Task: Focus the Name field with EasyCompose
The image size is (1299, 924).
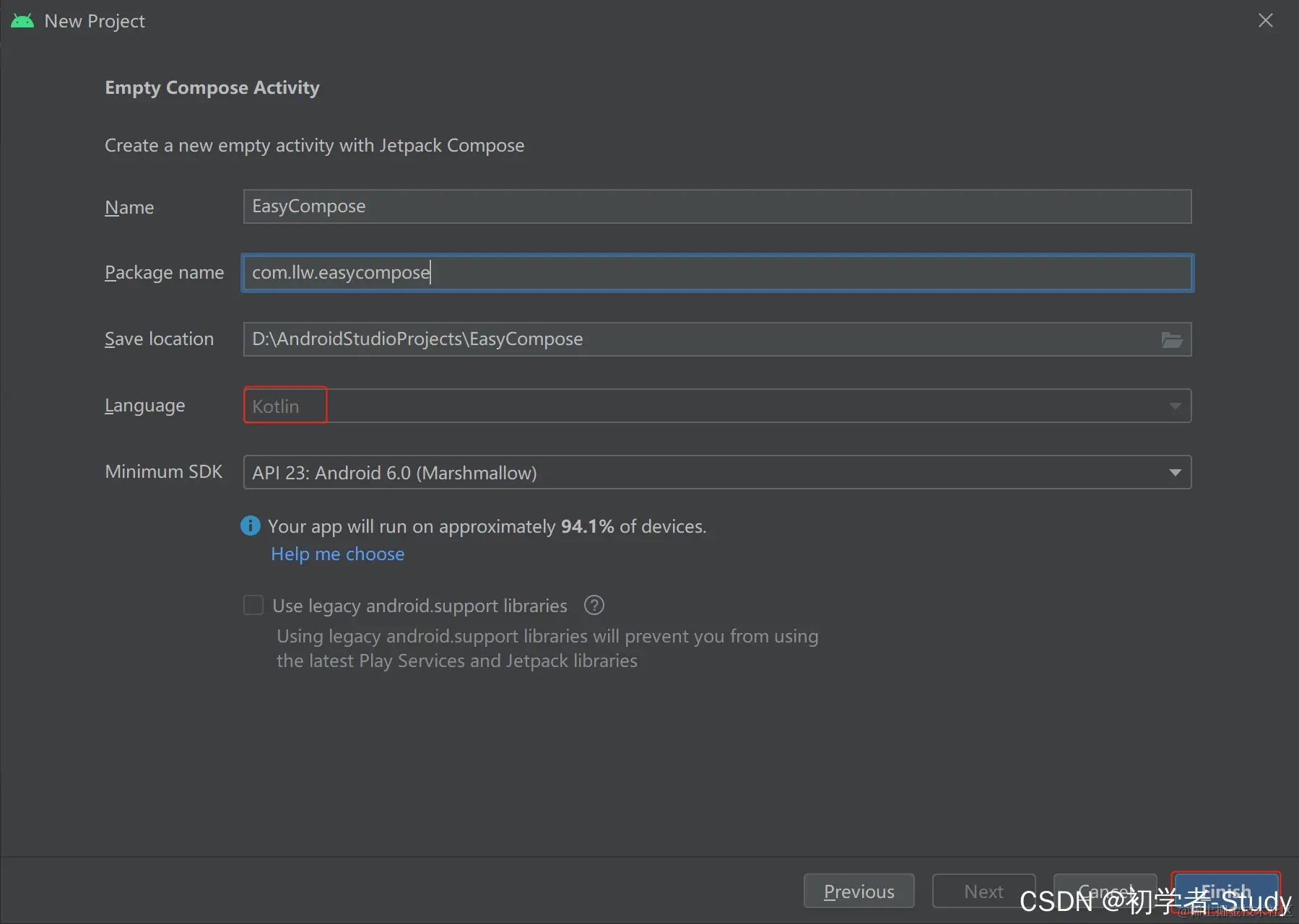Action: pos(717,206)
